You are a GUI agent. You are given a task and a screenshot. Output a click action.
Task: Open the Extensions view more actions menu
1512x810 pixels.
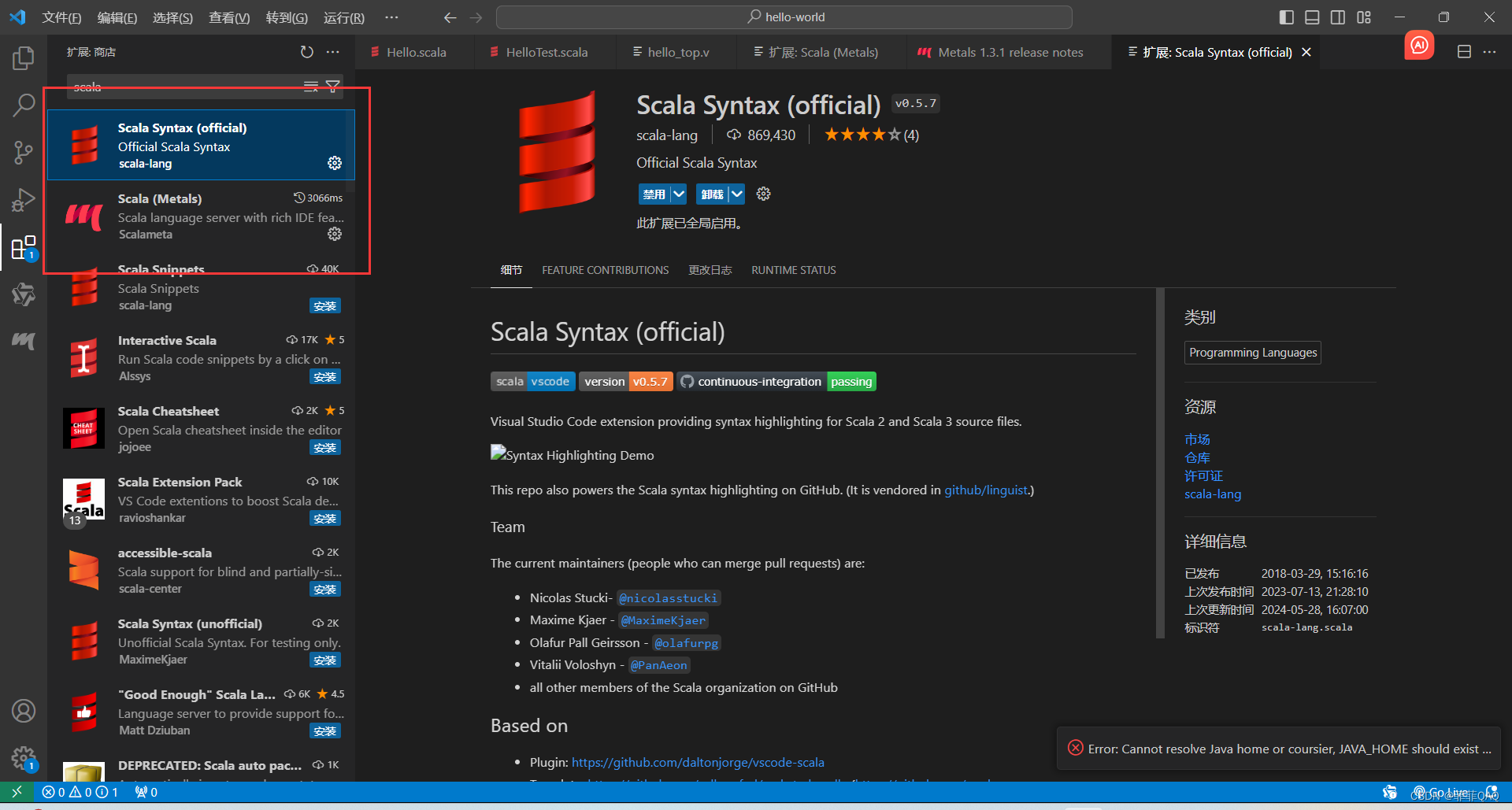pyautogui.click(x=333, y=52)
